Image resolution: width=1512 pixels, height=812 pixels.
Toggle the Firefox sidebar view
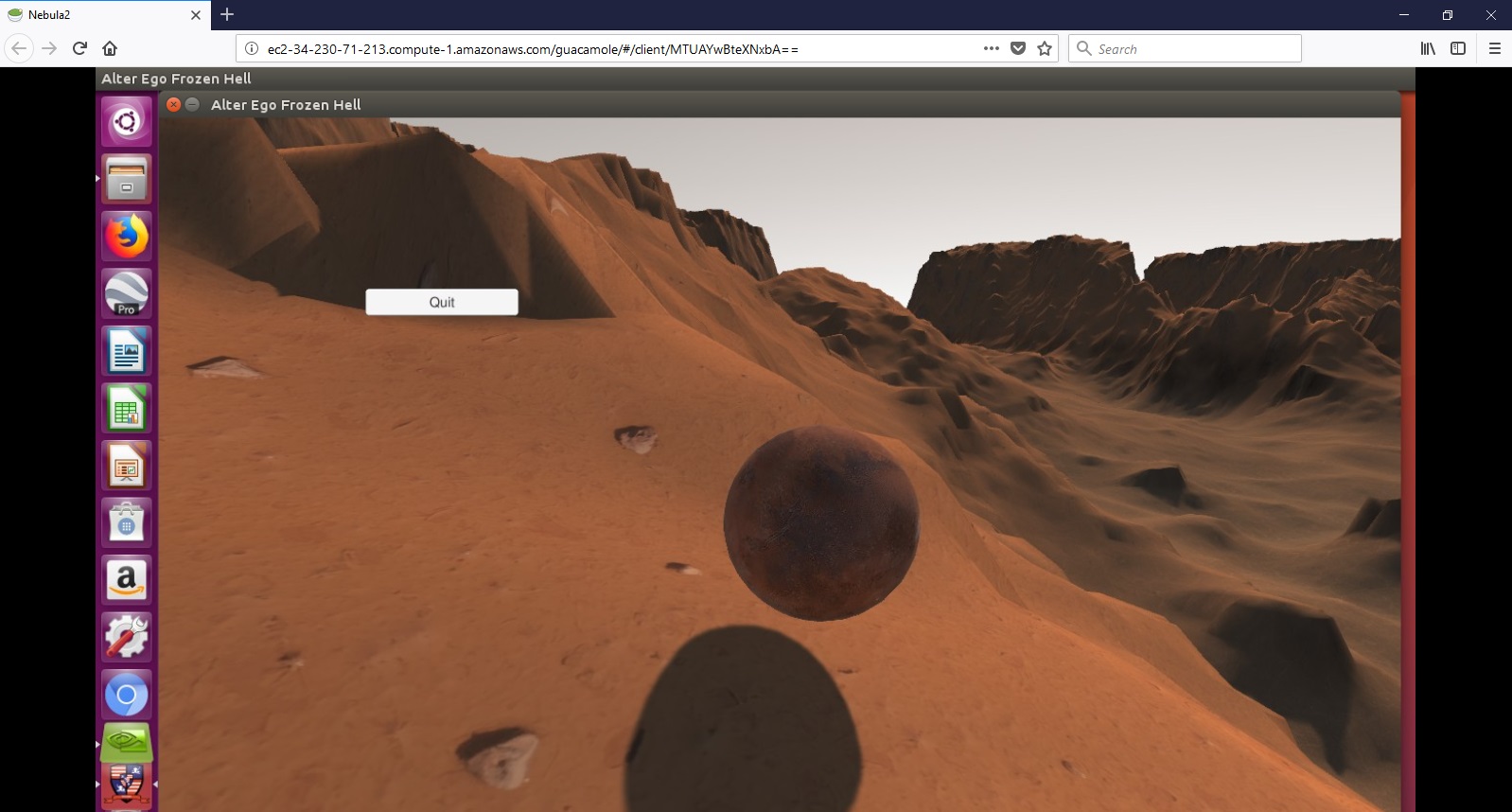1458,48
